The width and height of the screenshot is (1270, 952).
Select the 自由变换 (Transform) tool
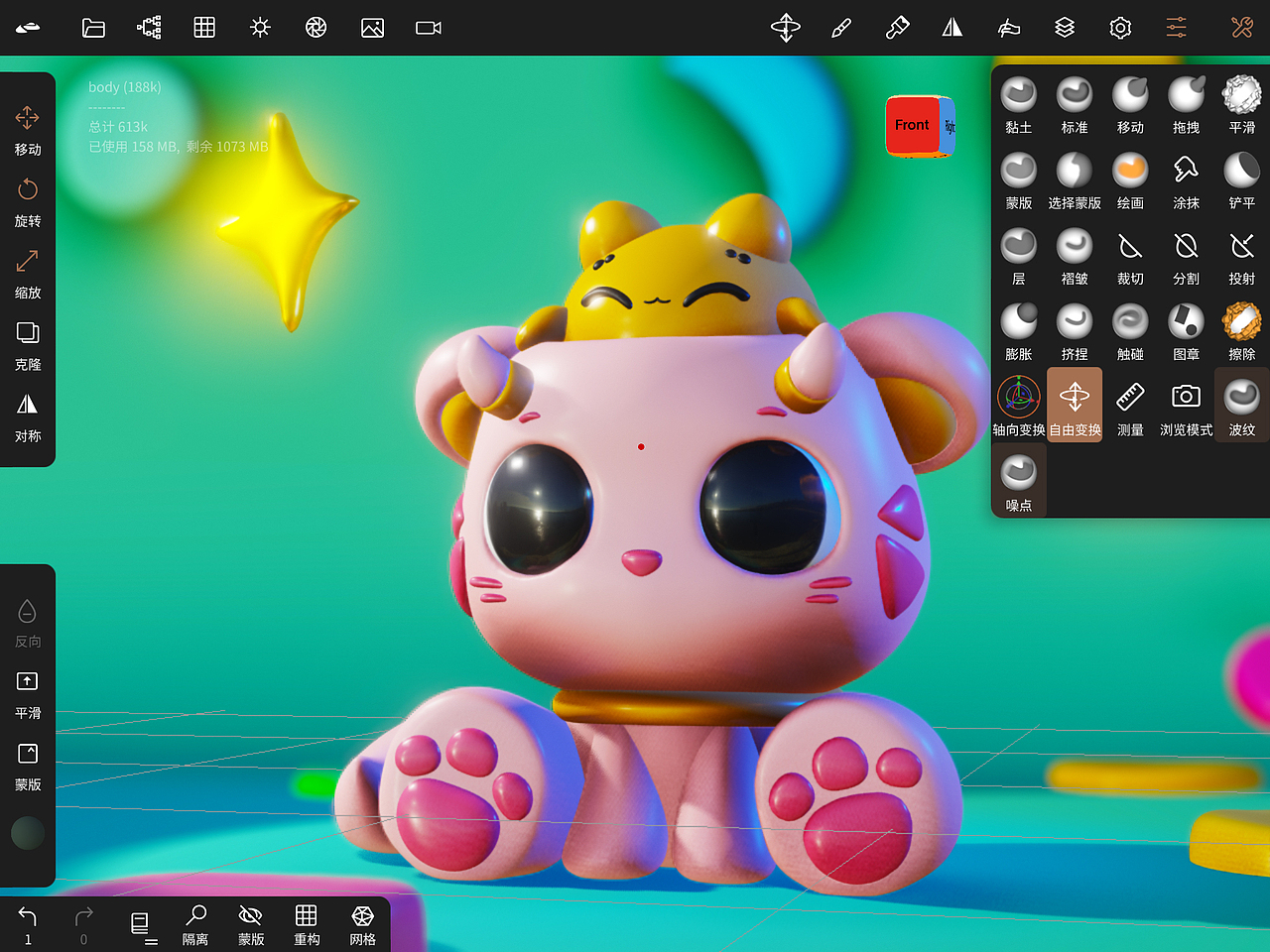(x=1075, y=406)
